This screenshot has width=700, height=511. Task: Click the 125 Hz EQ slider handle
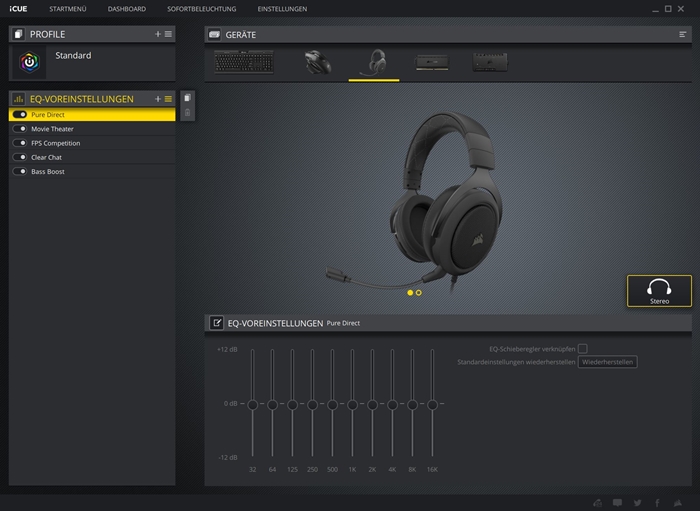(x=292, y=405)
